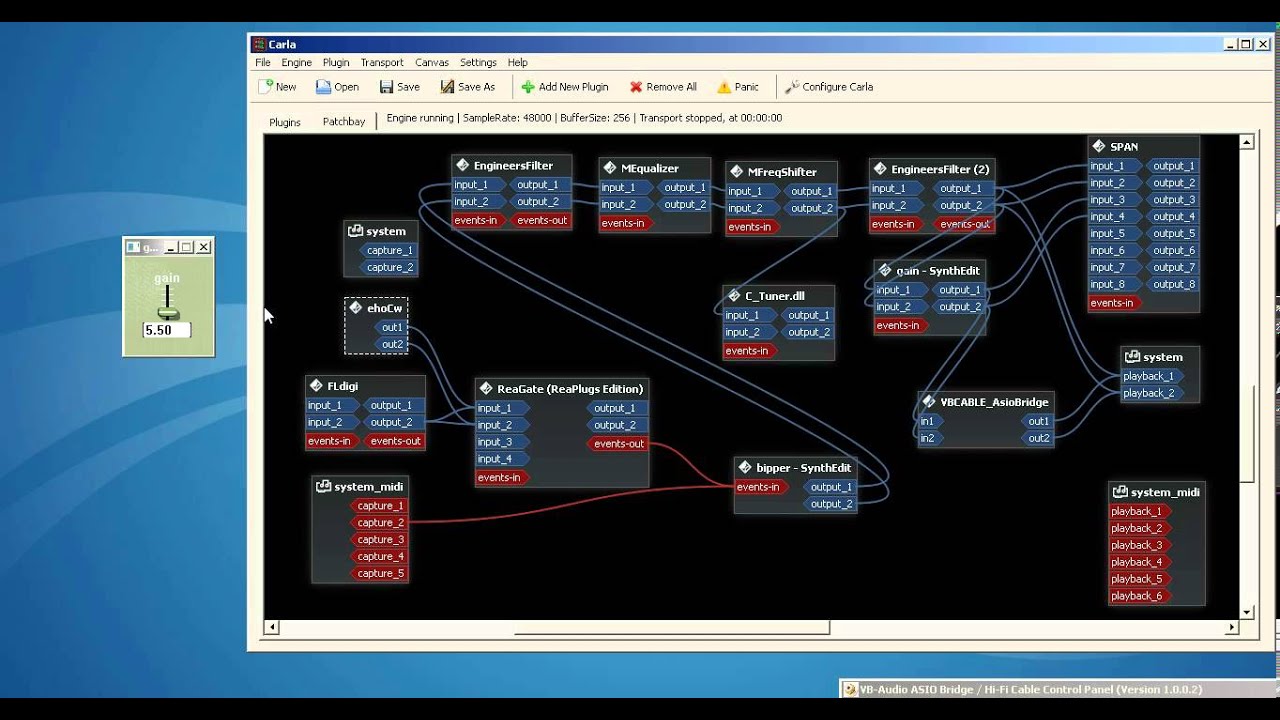Click the in1 port on VBCABLE_AsioBridge node
Viewport: 1280px width, 720px height.
929,422
